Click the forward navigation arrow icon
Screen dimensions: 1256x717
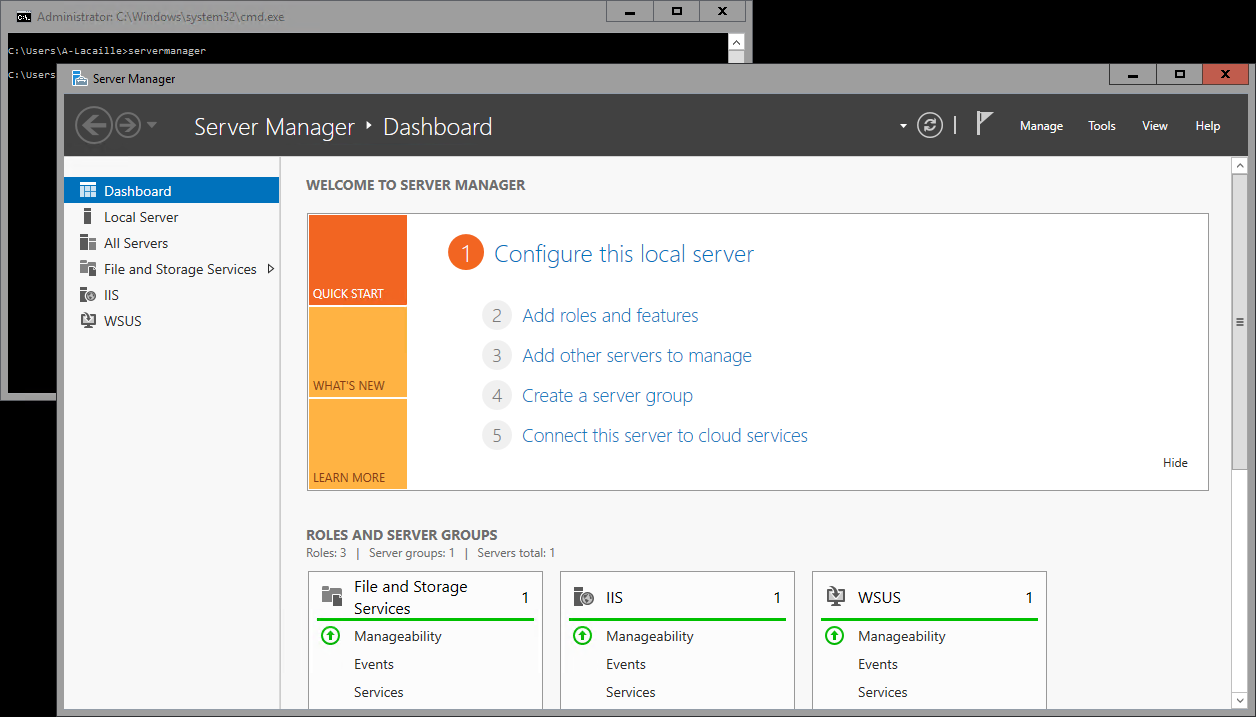pos(128,125)
